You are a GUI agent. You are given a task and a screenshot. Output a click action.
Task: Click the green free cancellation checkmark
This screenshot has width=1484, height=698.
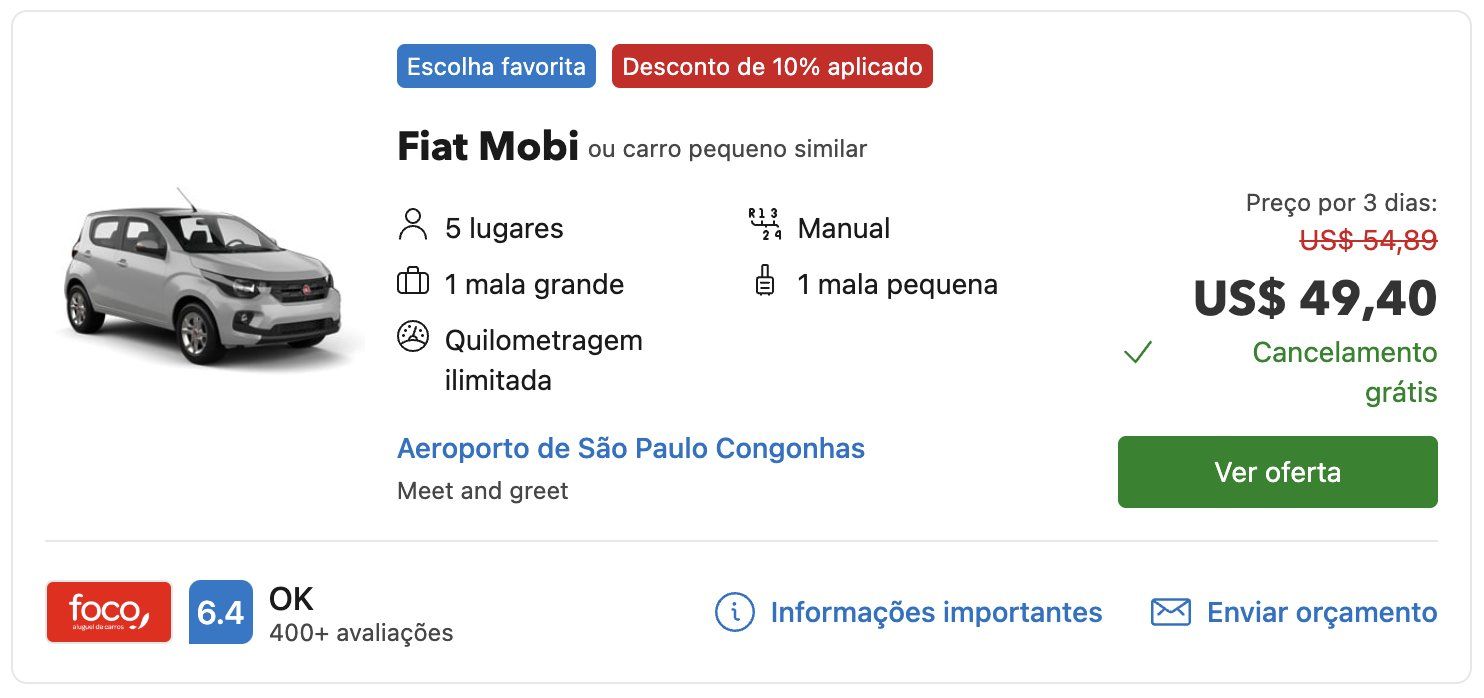point(1138,352)
